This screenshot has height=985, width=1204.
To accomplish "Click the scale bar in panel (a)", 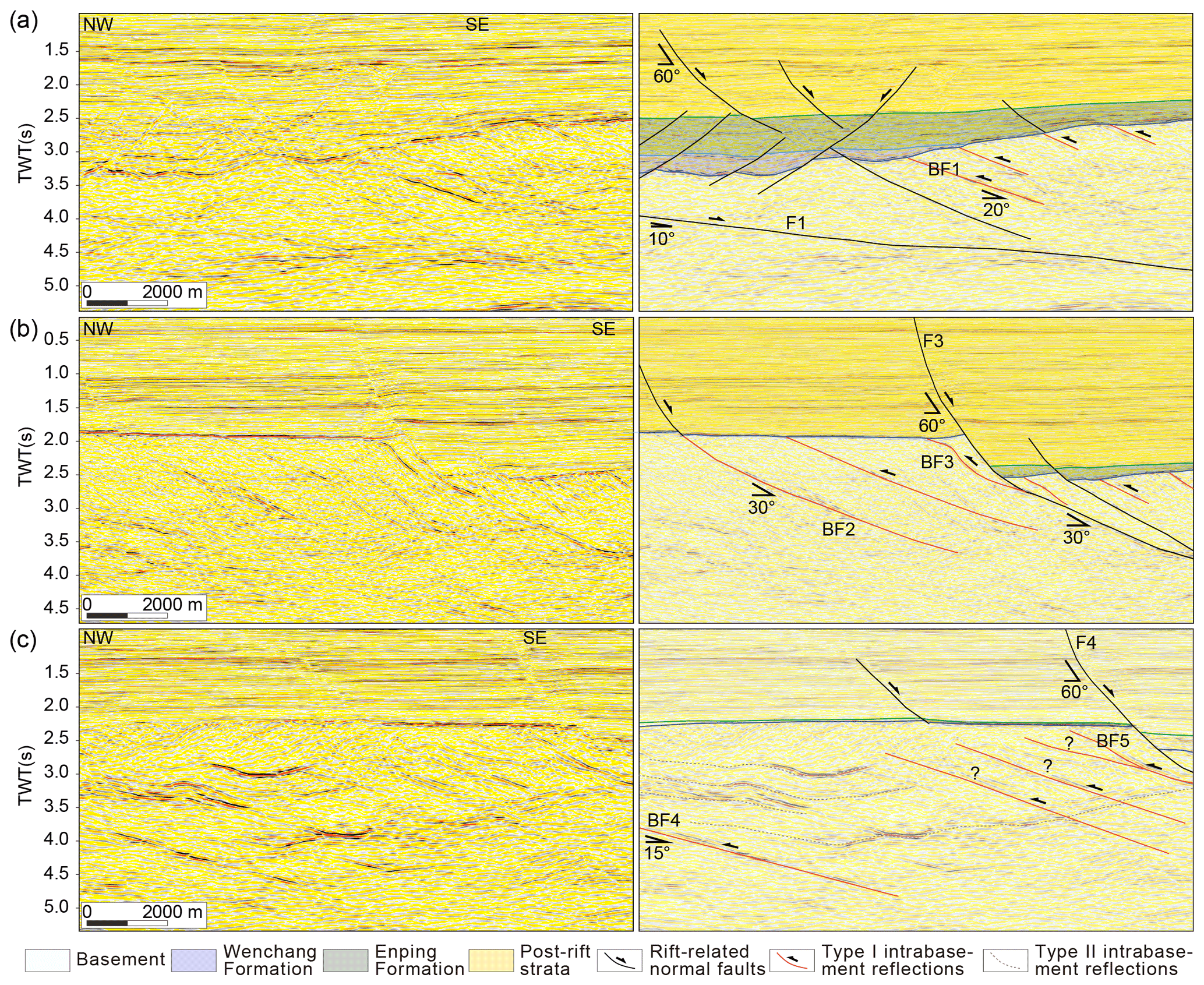I will click(x=127, y=302).
